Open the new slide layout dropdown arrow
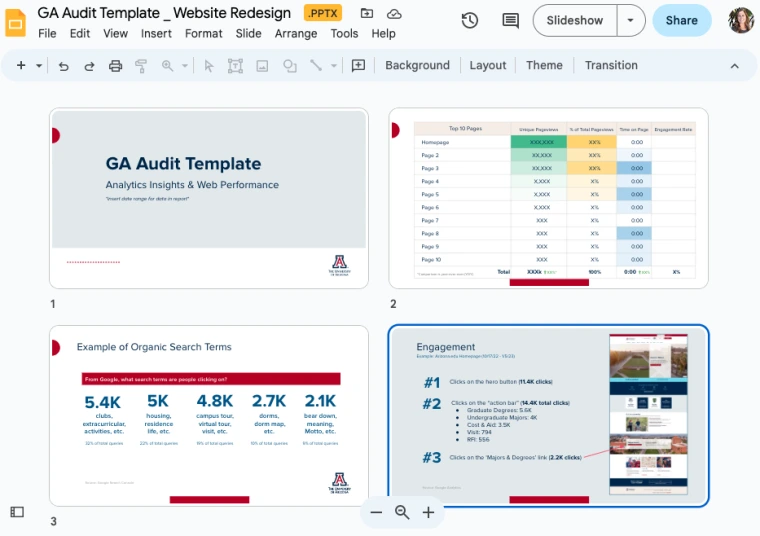This screenshot has width=760, height=536. (39, 65)
